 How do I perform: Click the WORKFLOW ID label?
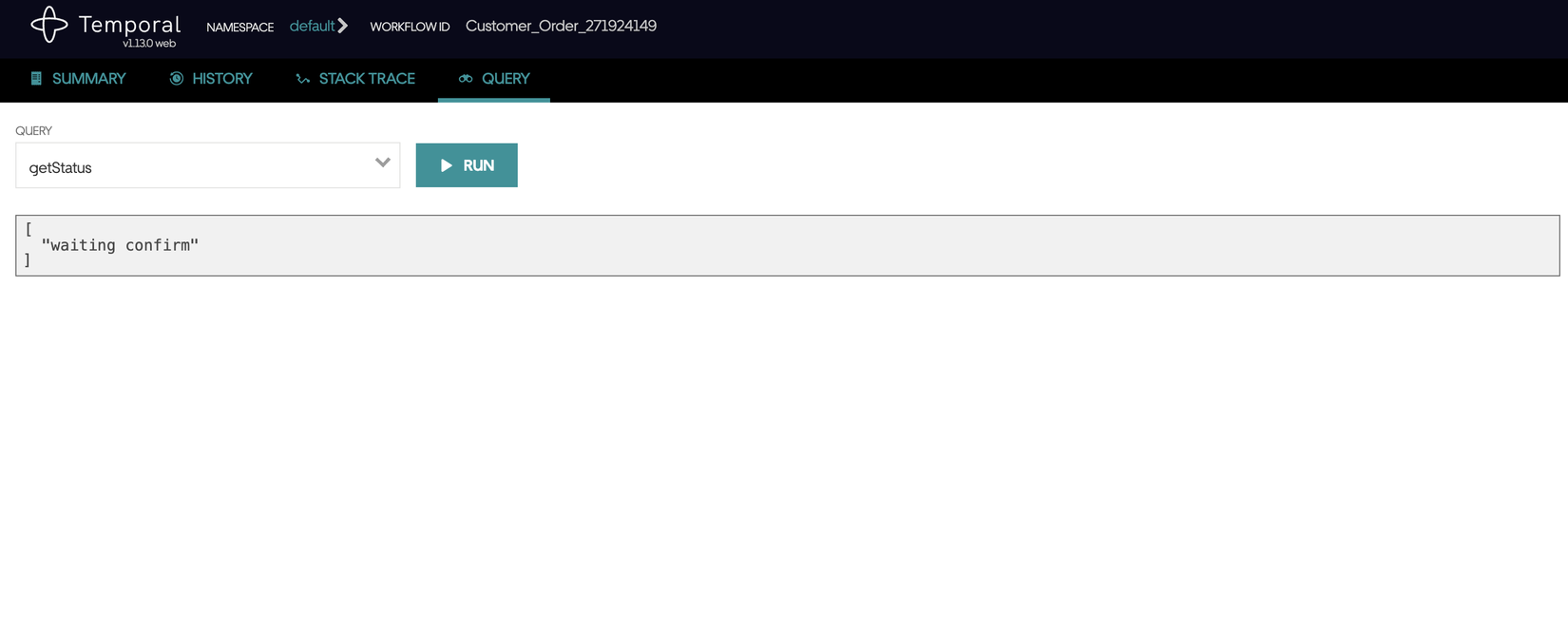click(x=410, y=27)
